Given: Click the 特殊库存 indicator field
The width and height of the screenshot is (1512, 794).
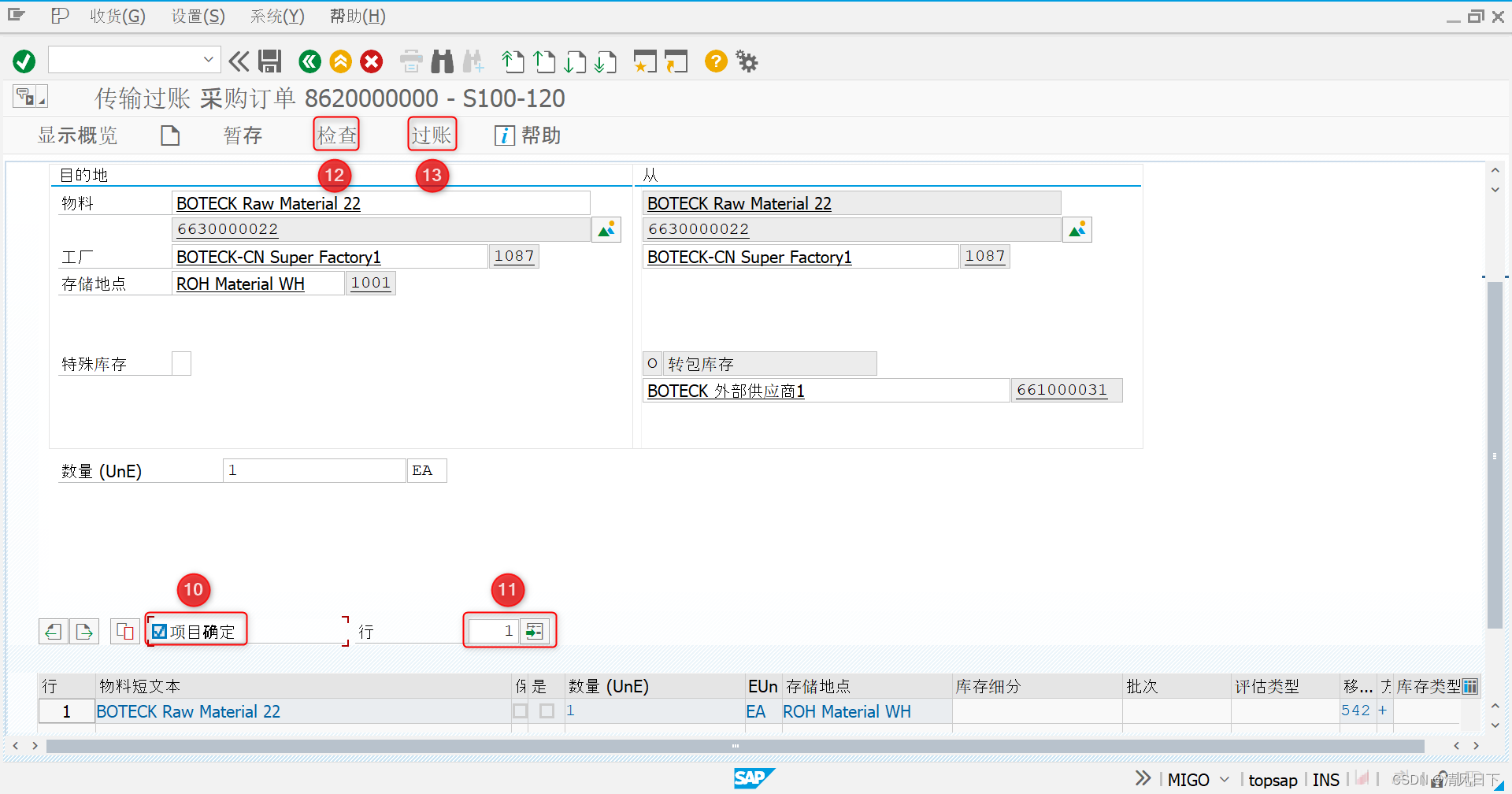Looking at the screenshot, I should (181, 363).
